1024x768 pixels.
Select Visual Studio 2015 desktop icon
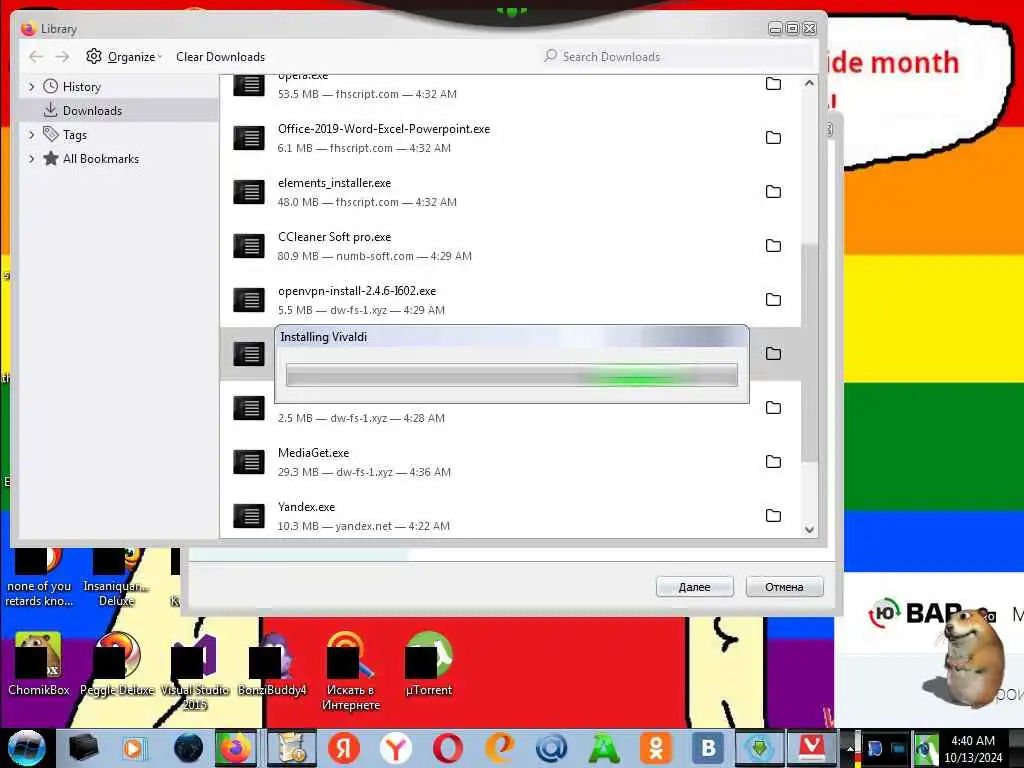[x=195, y=671]
